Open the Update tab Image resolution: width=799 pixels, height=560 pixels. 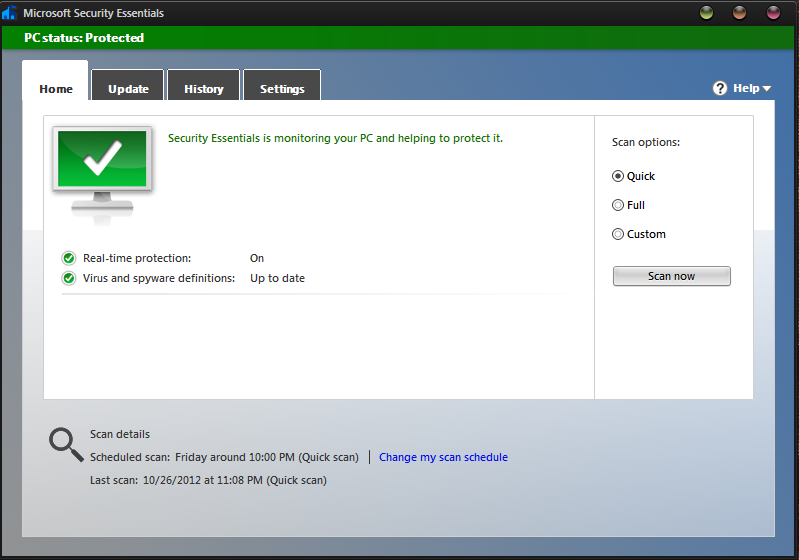coord(128,85)
